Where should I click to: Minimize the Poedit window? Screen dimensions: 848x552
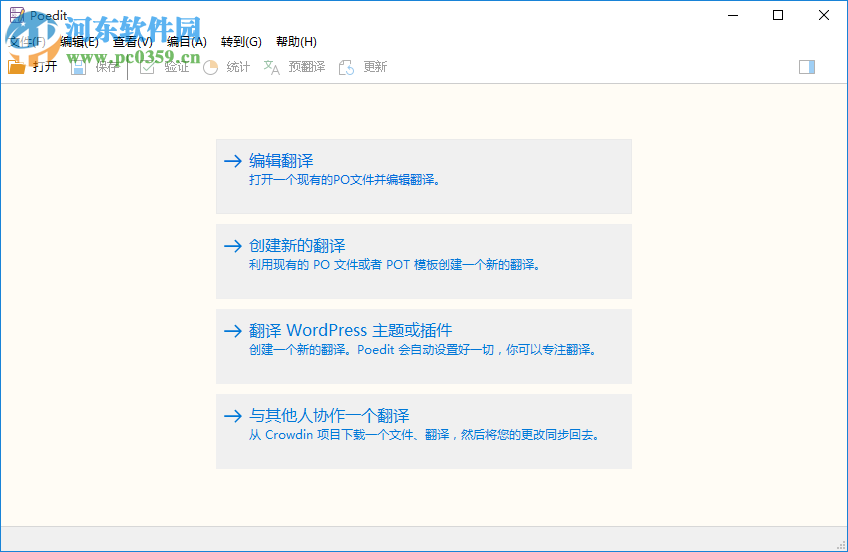click(733, 15)
